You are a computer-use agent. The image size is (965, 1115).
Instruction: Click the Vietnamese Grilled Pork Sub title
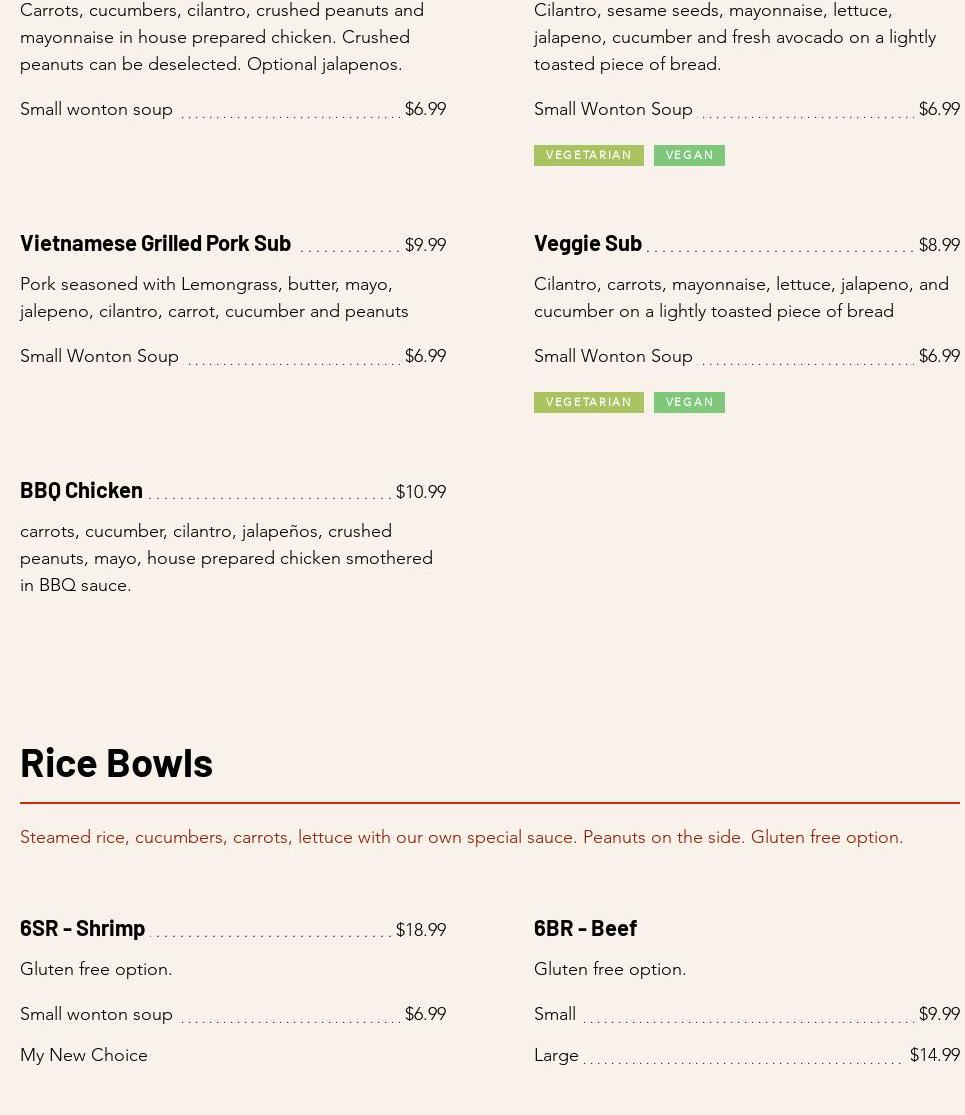coord(155,243)
